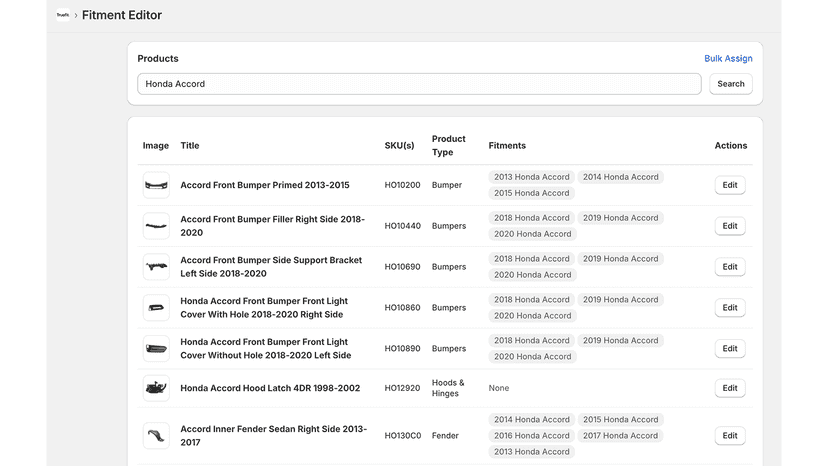
Task: Click 2016 Honda Accord tag in Fender row
Action: (x=532, y=436)
